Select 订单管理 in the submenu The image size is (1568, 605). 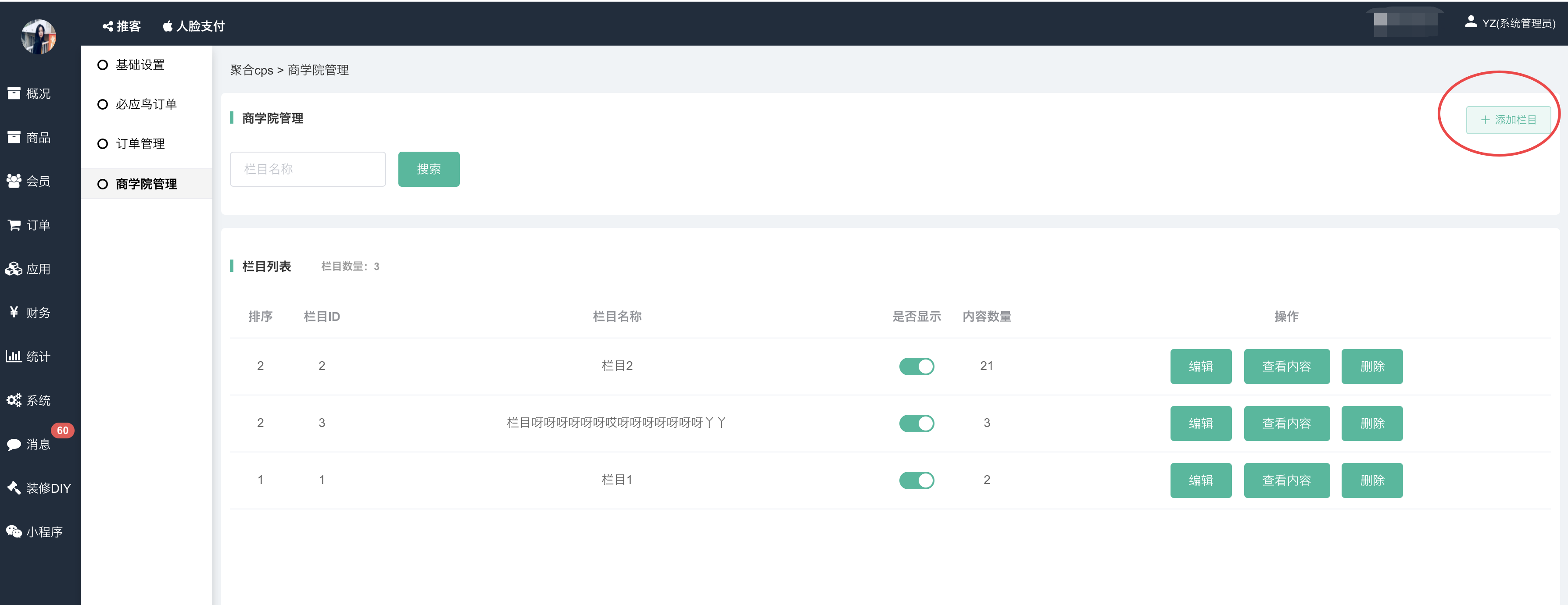click(x=140, y=144)
